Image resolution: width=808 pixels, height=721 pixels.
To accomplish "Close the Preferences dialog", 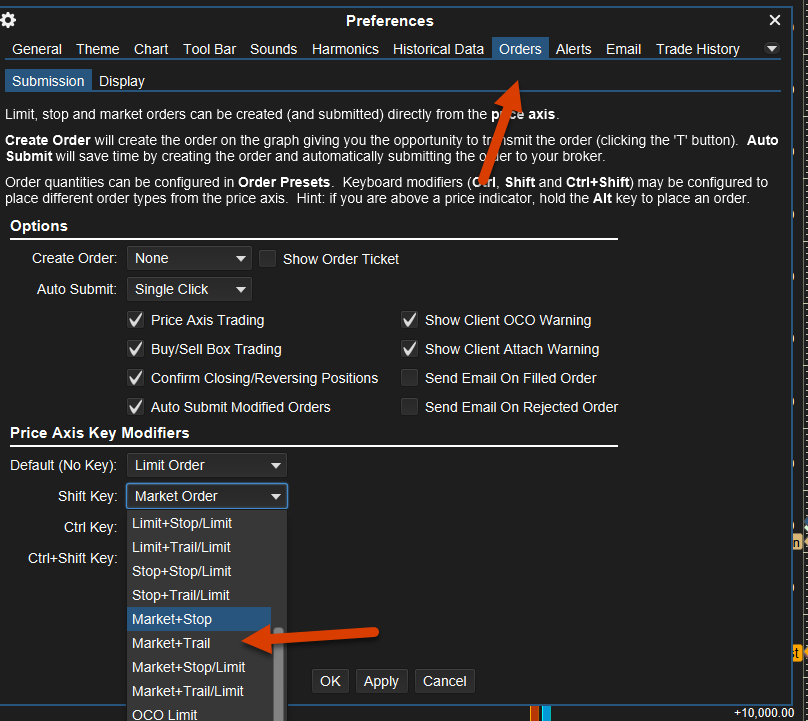I will click(x=775, y=20).
